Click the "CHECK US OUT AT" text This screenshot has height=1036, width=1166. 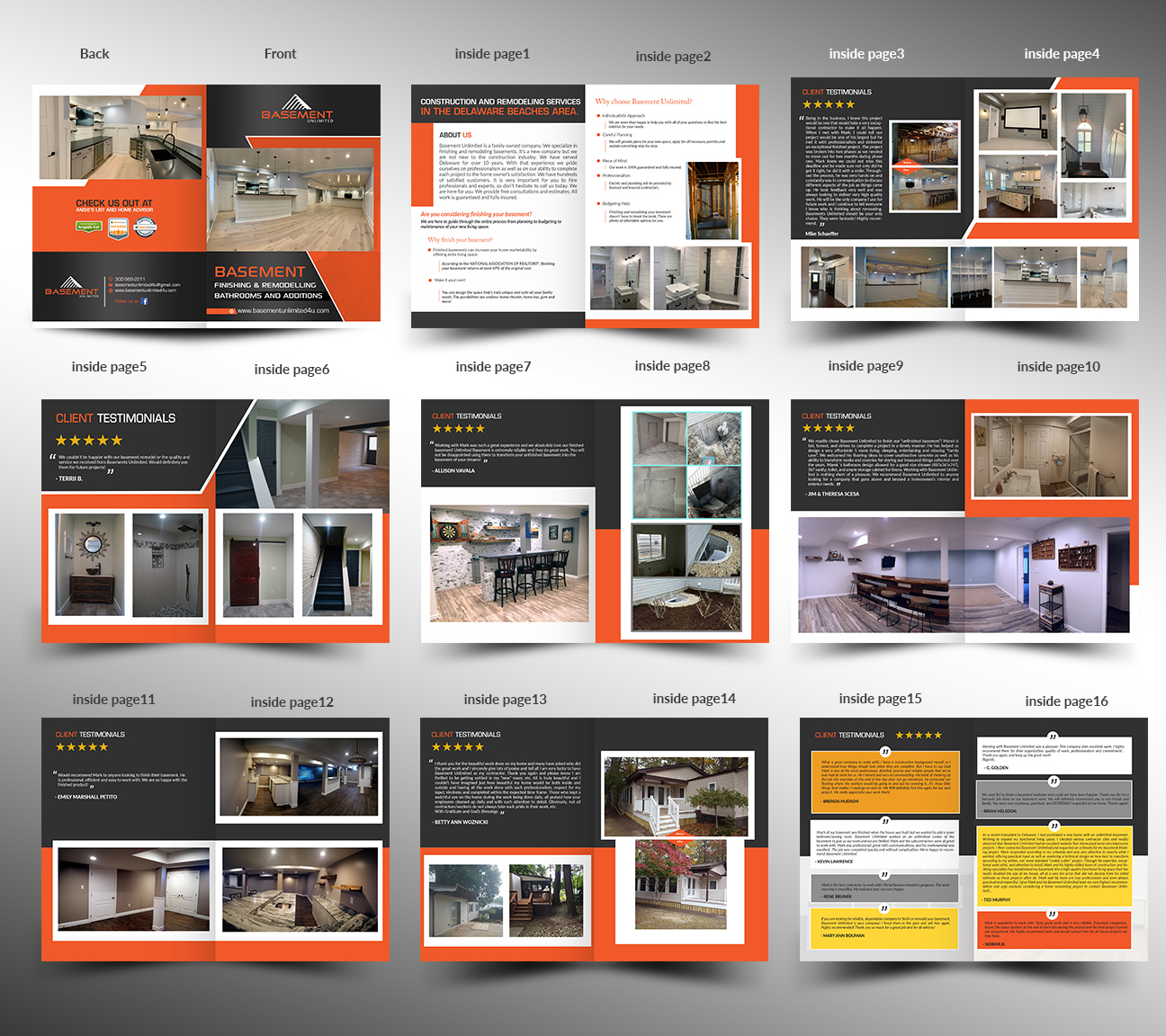click(x=114, y=203)
